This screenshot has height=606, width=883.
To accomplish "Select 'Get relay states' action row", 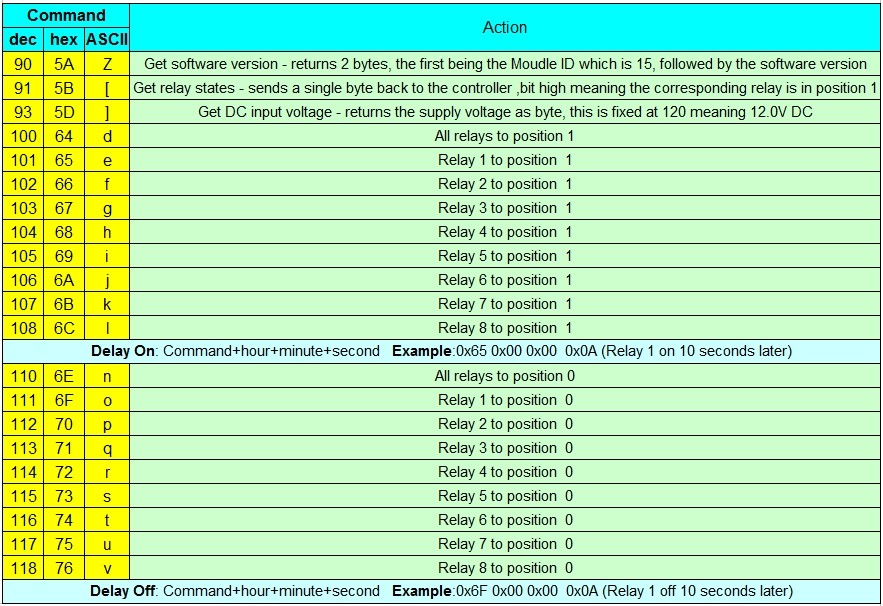I will pos(505,88).
